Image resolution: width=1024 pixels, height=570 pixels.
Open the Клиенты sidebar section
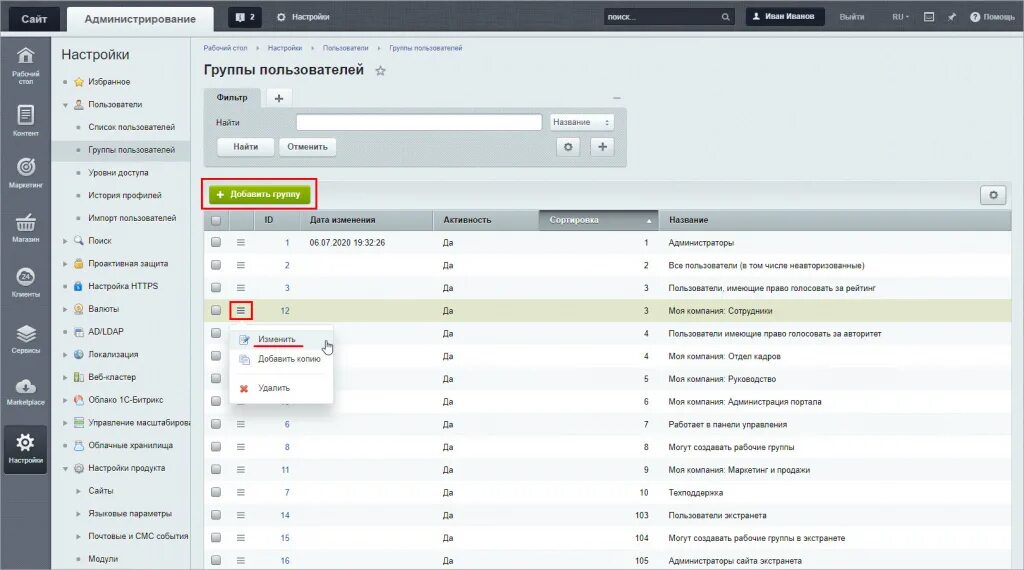click(25, 282)
